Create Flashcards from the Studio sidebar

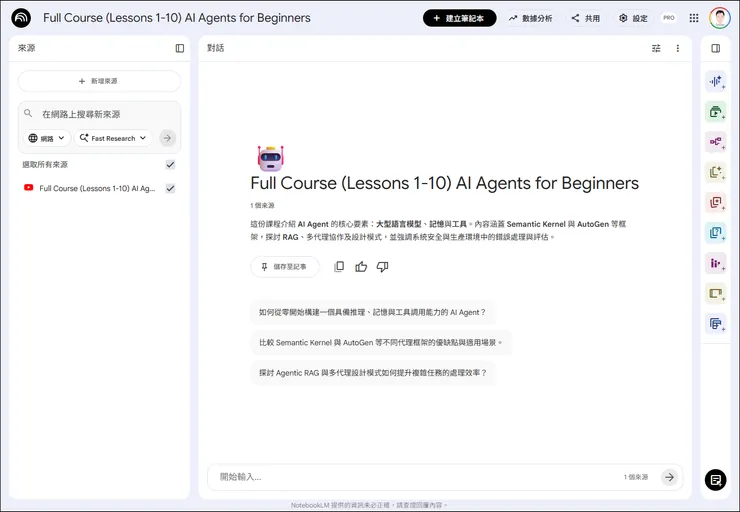[x=715, y=202]
